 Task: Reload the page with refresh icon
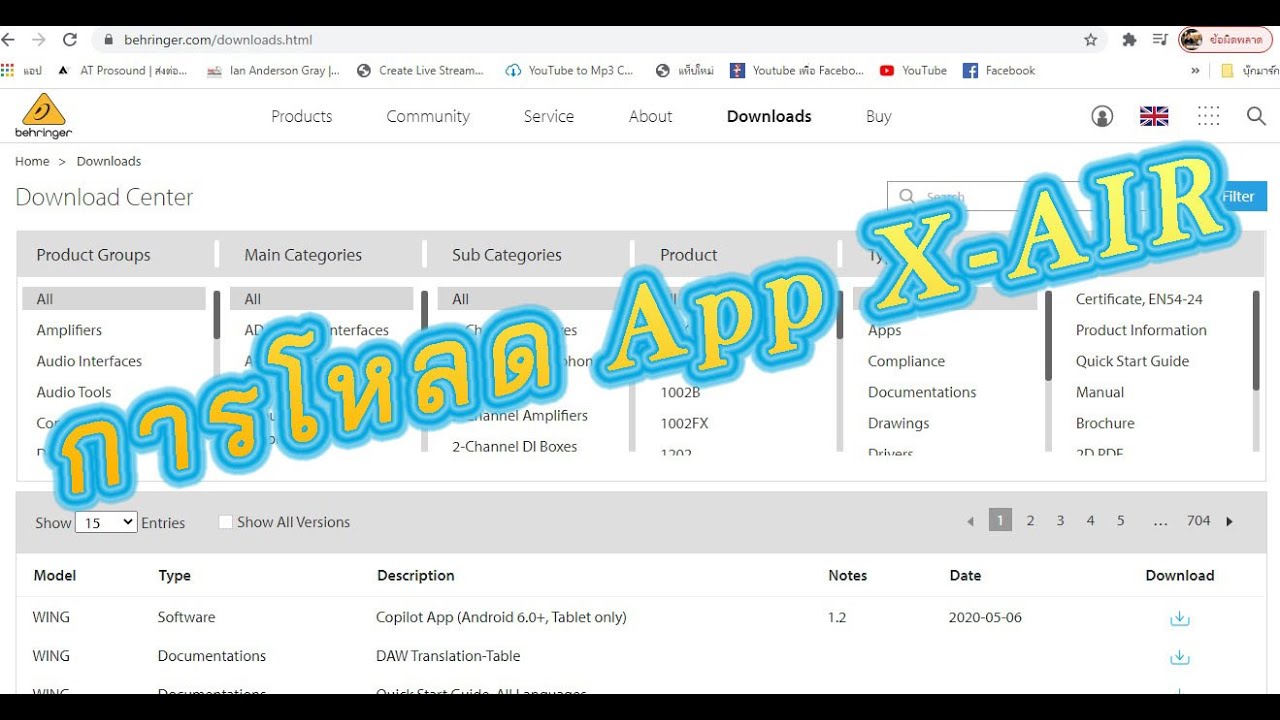coord(70,40)
